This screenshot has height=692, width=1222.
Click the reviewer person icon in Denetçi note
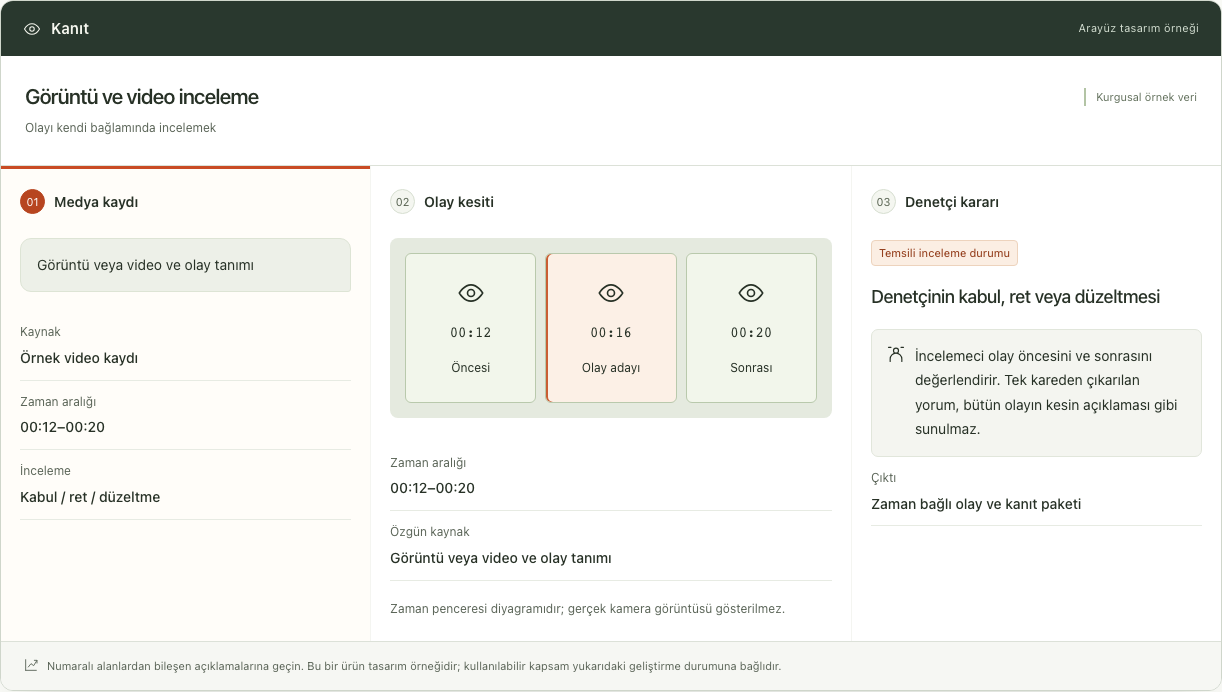pos(896,354)
